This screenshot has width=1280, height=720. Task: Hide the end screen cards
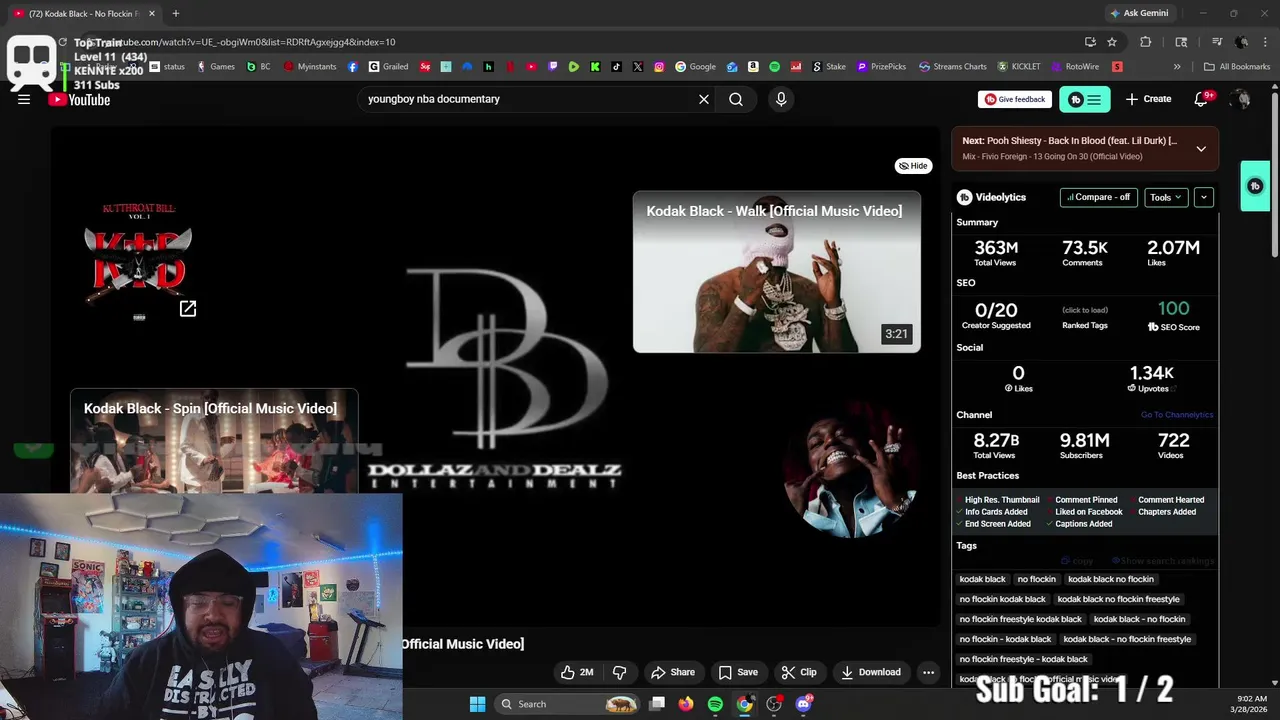tap(913, 166)
